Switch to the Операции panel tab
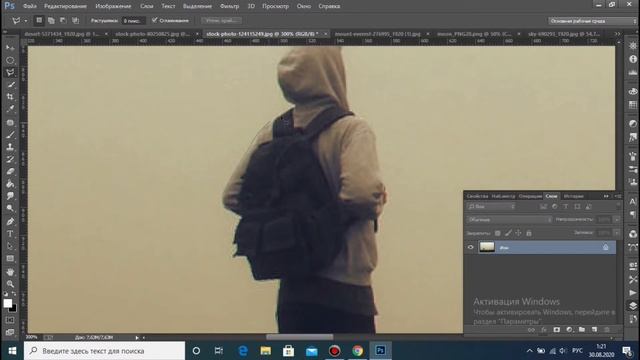The width and height of the screenshot is (640, 360). [530, 196]
